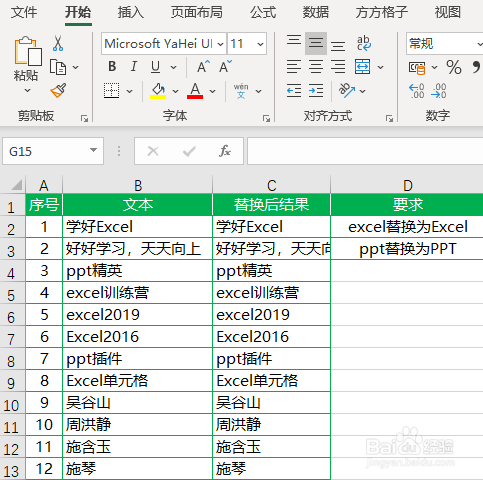Switch to the 方方格子 tab
Image resolution: width=483 pixels, height=480 pixels.
[x=381, y=13]
